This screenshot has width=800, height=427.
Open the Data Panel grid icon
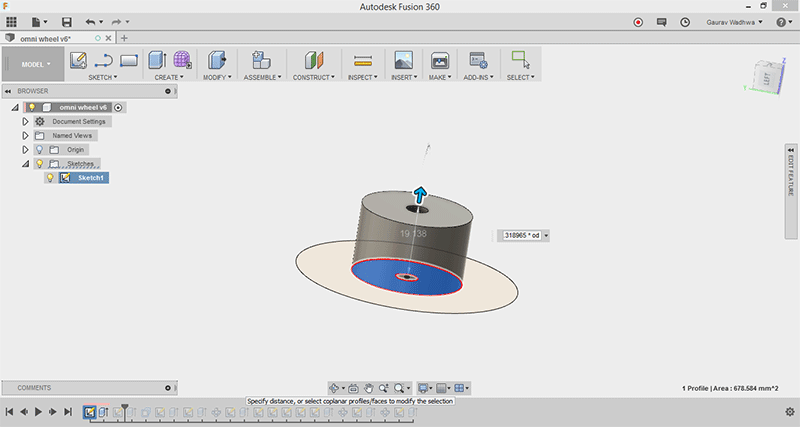pyautogui.click(x=12, y=22)
